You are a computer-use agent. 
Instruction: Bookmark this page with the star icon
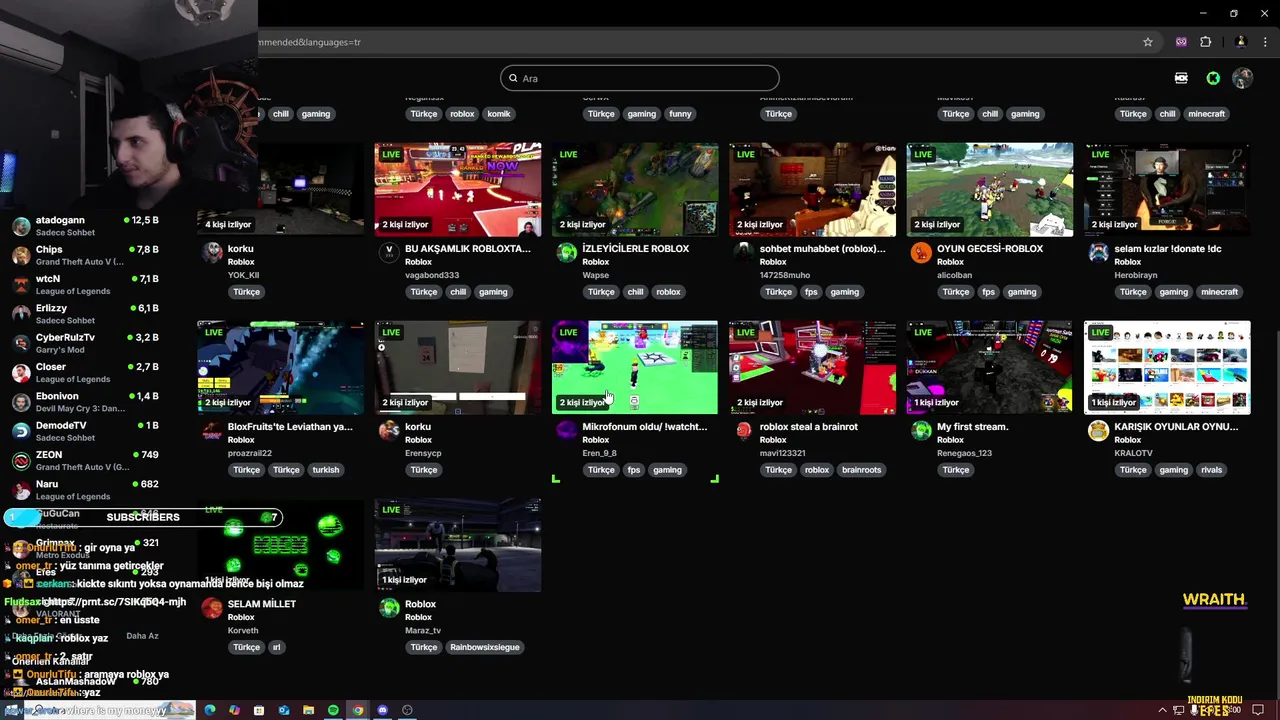coord(1148,42)
